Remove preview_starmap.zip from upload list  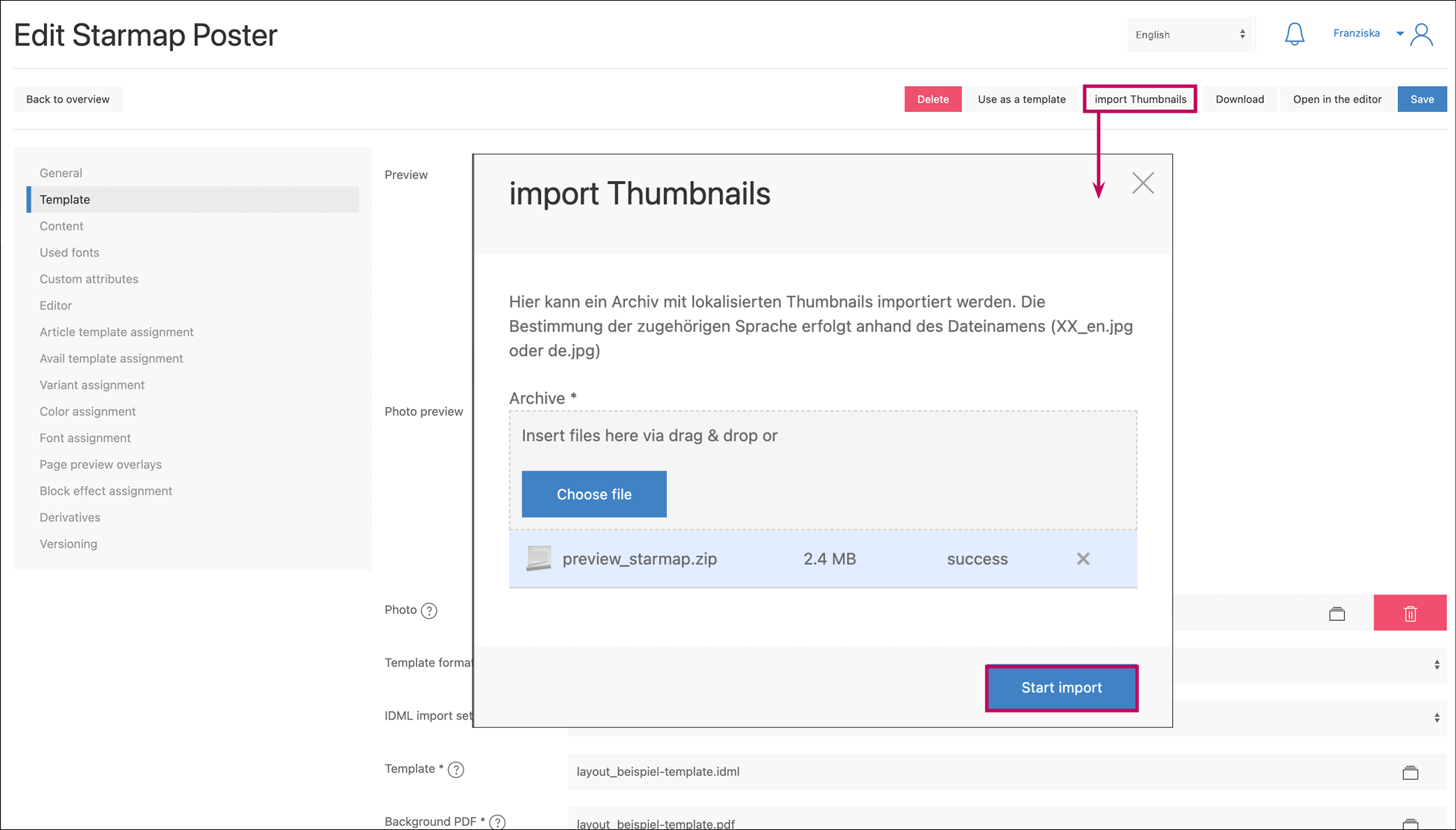[1083, 559]
